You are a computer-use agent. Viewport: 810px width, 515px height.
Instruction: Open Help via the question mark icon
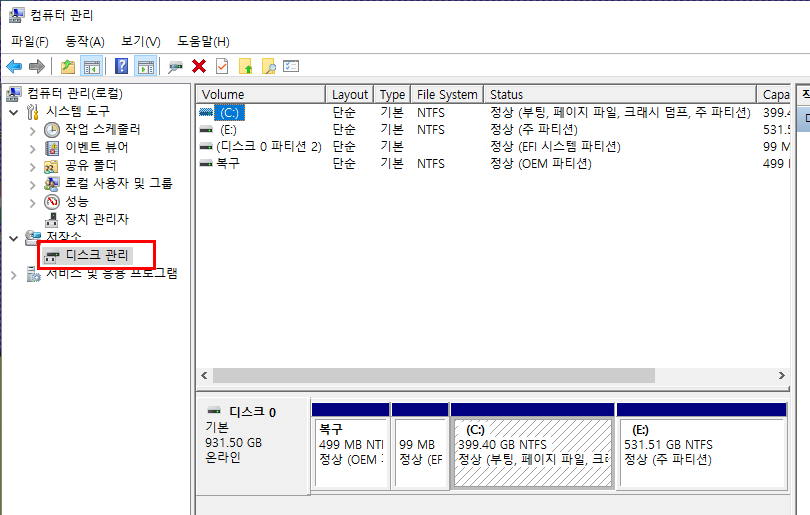point(121,66)
